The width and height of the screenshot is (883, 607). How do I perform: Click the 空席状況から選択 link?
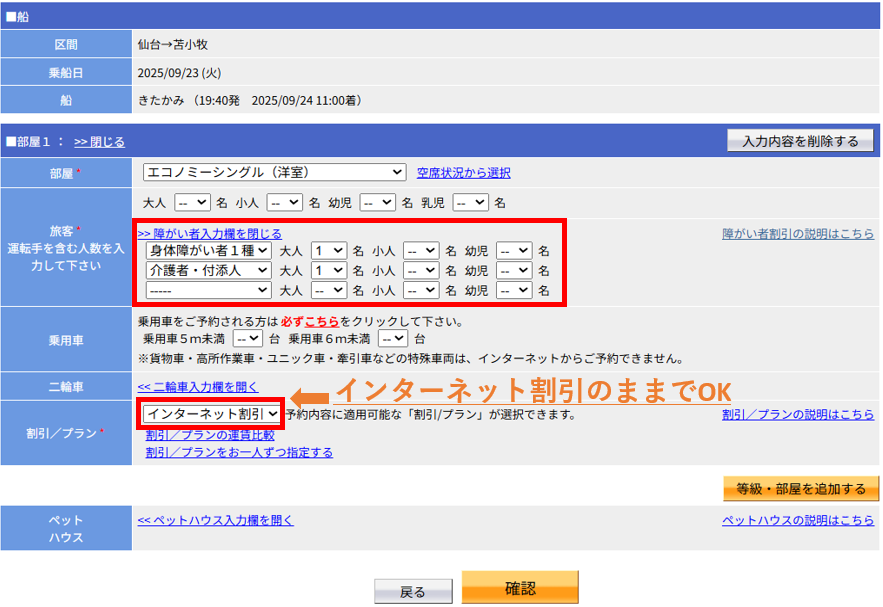(463, 173)
